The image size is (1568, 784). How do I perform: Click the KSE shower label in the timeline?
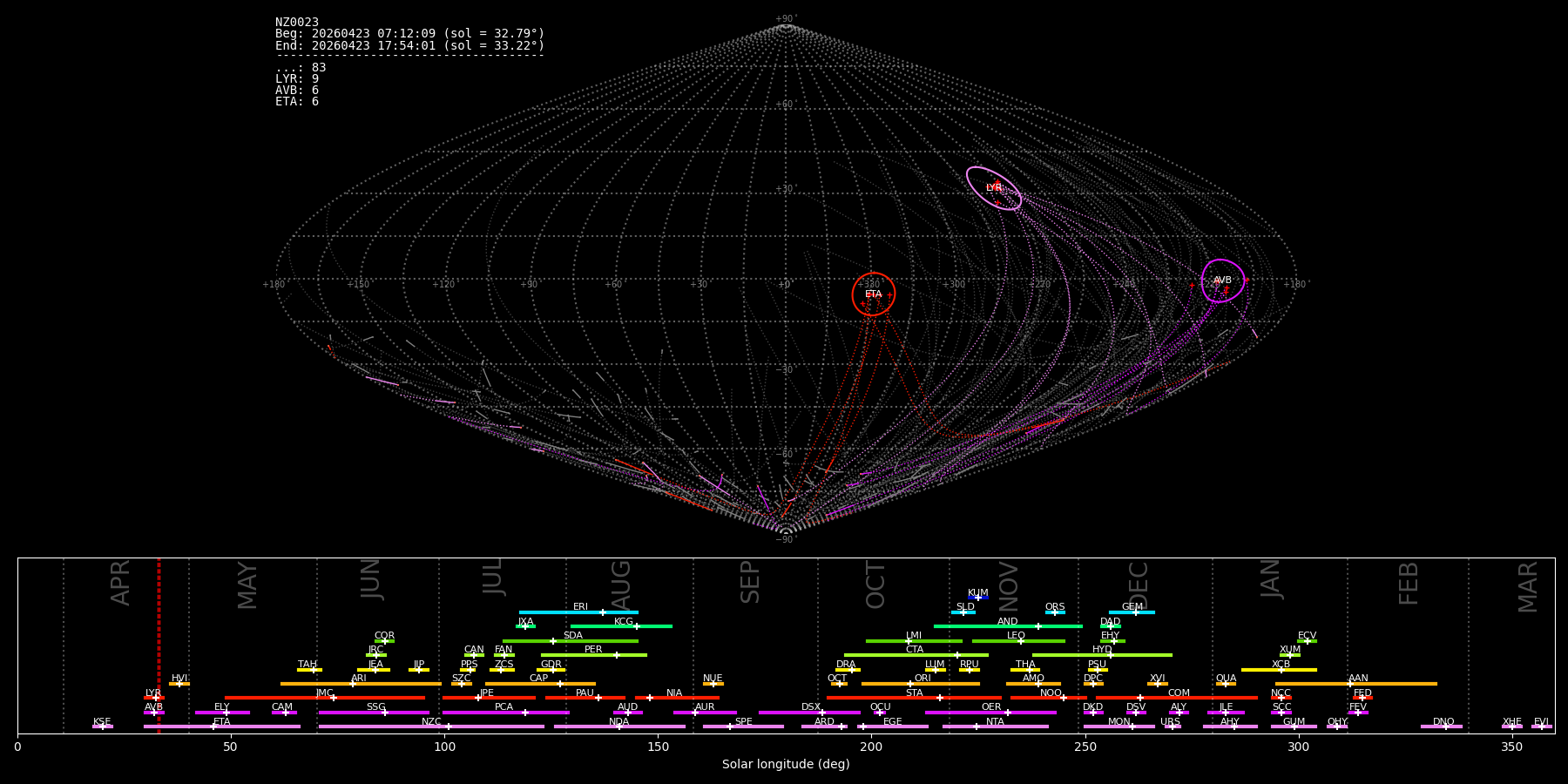(102, 722)
